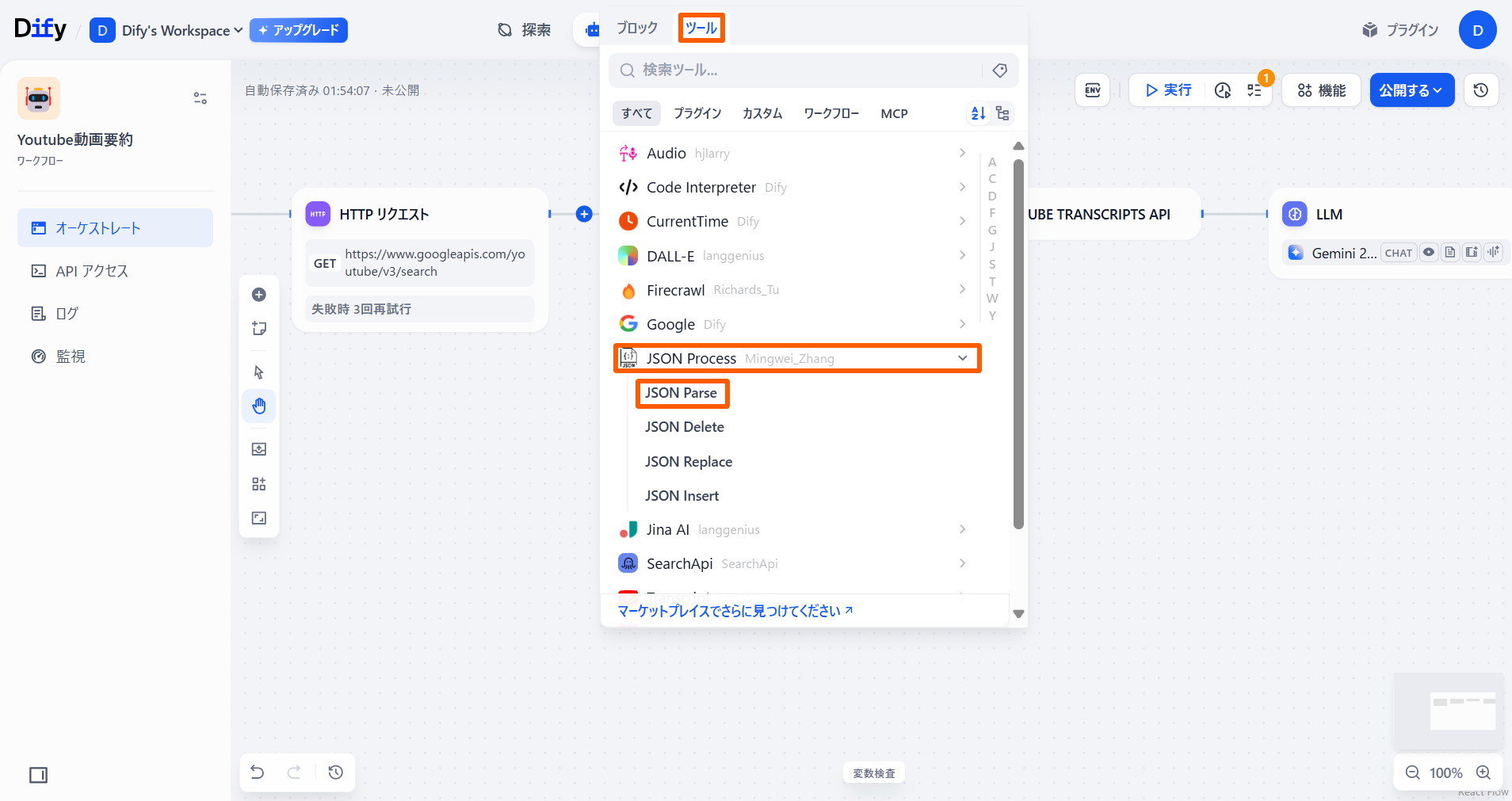Open the version history icon at top right
This screenshot has height=801, width=1512.
click(1480, 90)
